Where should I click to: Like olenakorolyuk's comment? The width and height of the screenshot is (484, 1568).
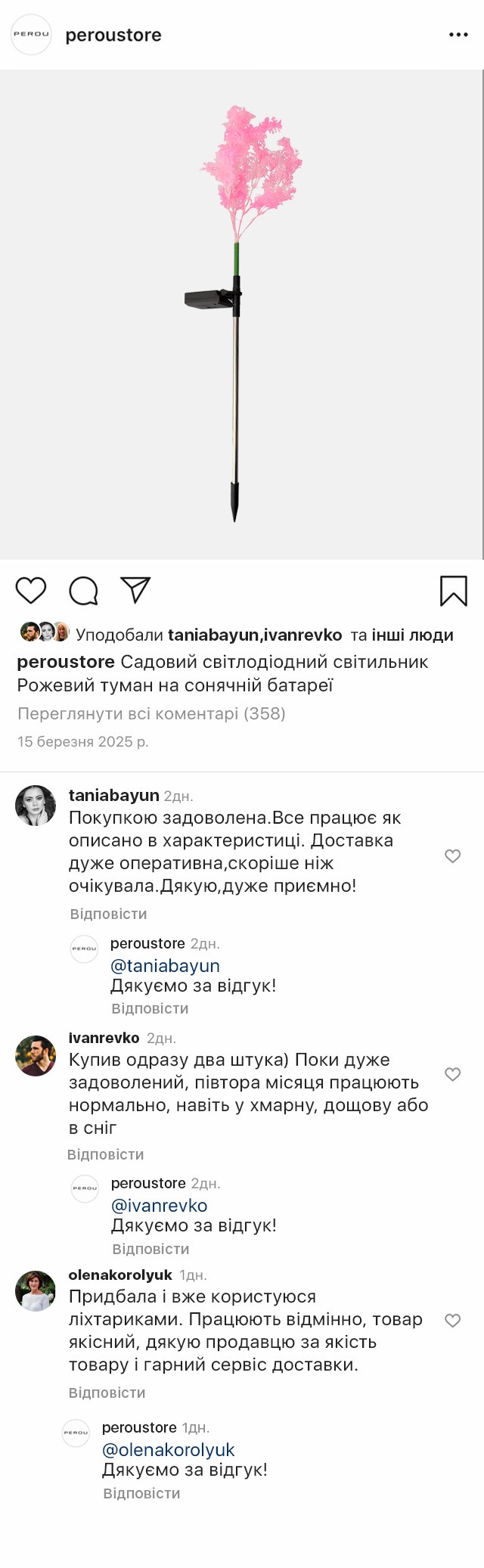pos(452,1321)
